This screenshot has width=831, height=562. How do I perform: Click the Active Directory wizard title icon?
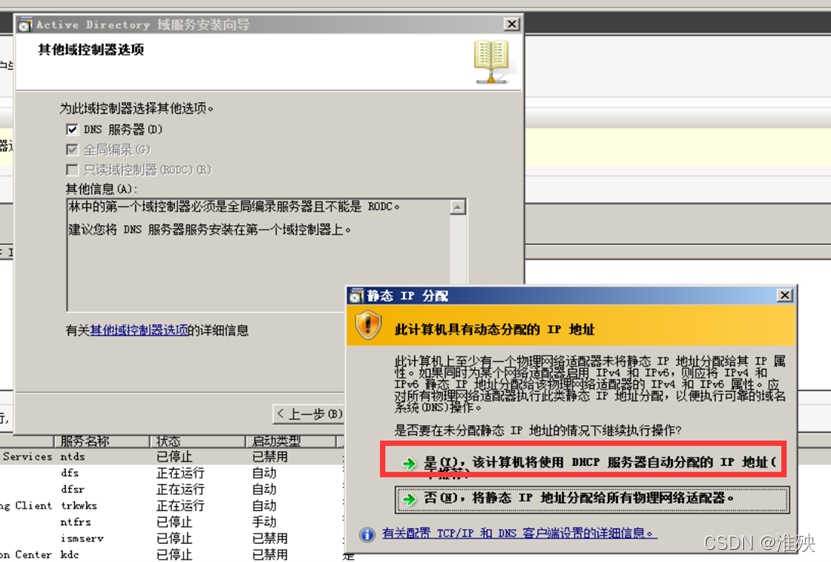[25, 25]
